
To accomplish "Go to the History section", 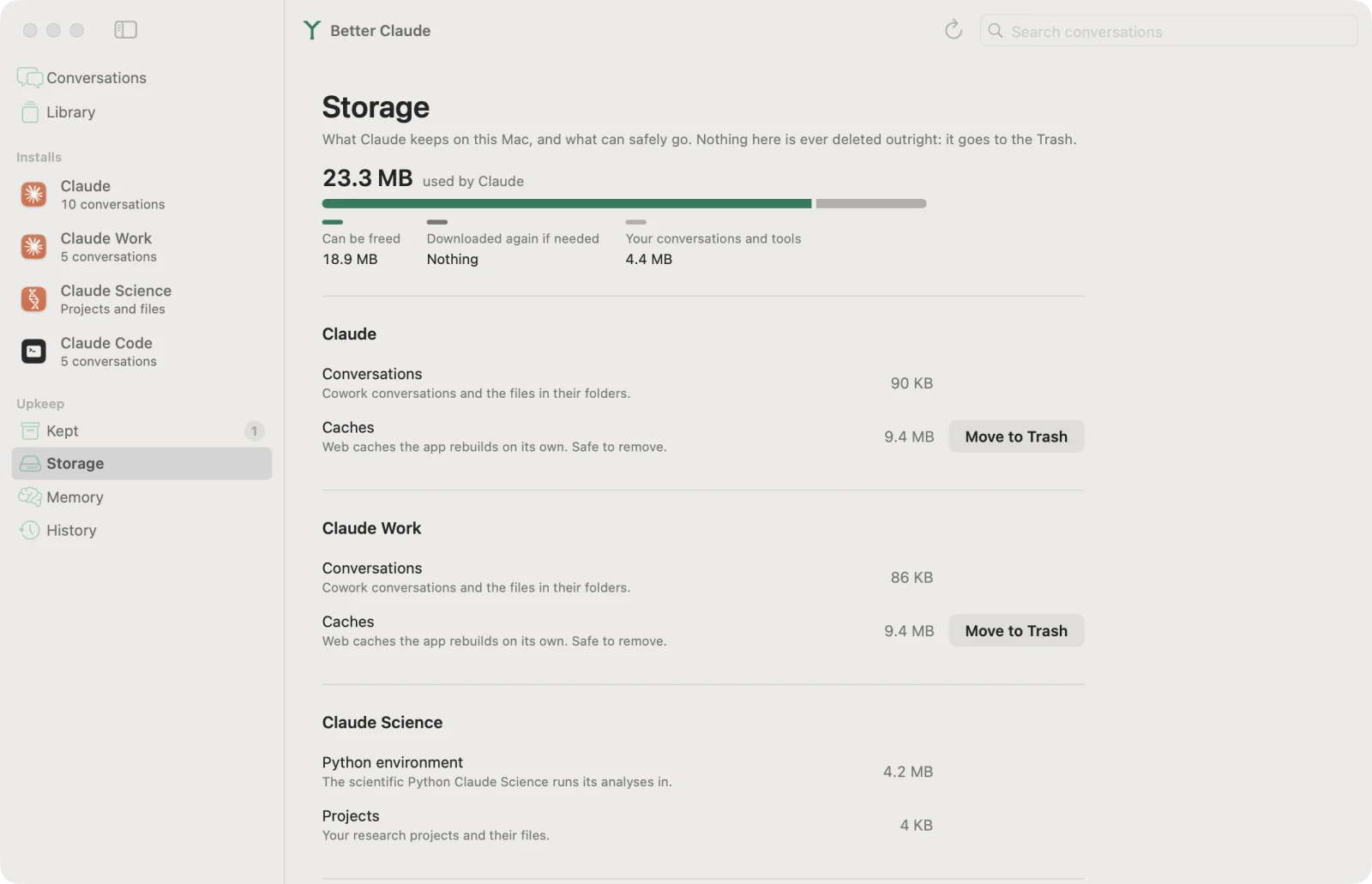I will tap(141, 531).
